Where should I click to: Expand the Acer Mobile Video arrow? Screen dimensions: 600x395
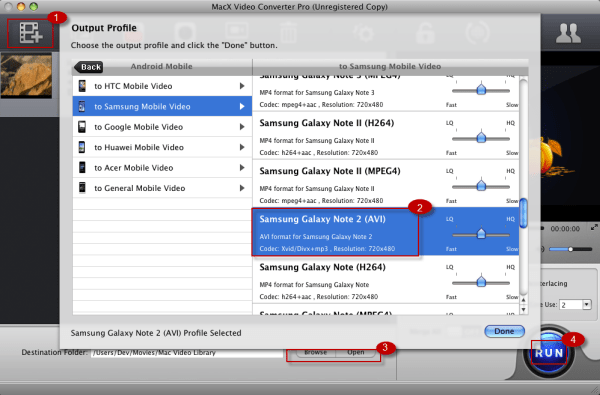242,167
